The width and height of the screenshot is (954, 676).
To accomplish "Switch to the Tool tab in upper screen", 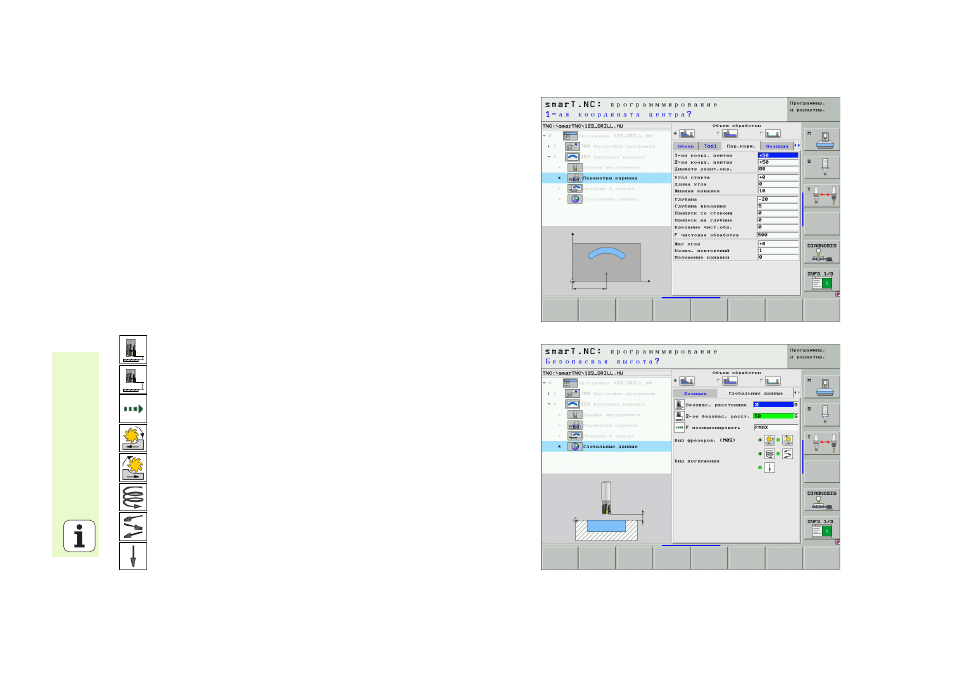I will pos(710,146).
